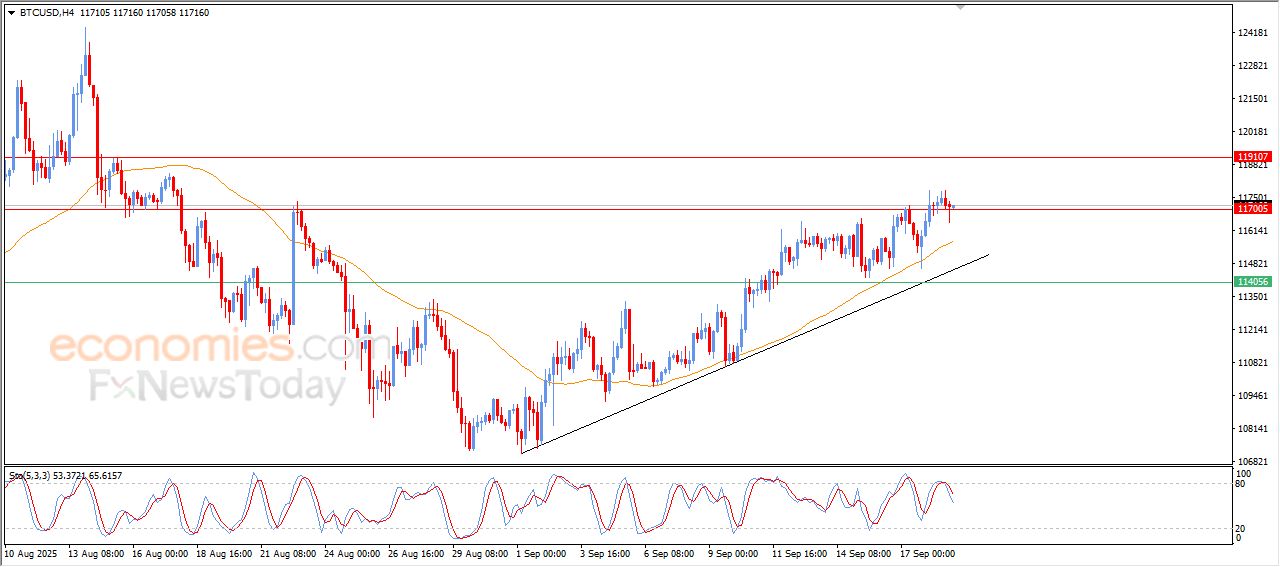
Task: Click the 112141 price axis value
Action: click(1255, 330)
